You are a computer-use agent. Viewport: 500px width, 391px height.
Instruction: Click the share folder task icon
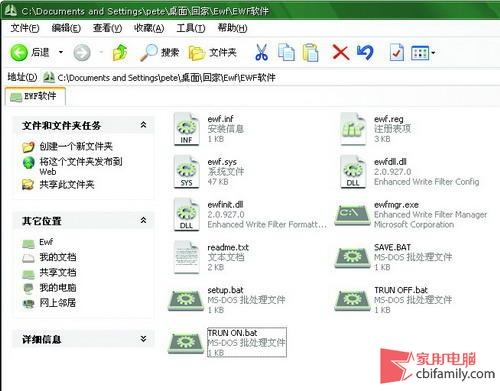point(28,184)
